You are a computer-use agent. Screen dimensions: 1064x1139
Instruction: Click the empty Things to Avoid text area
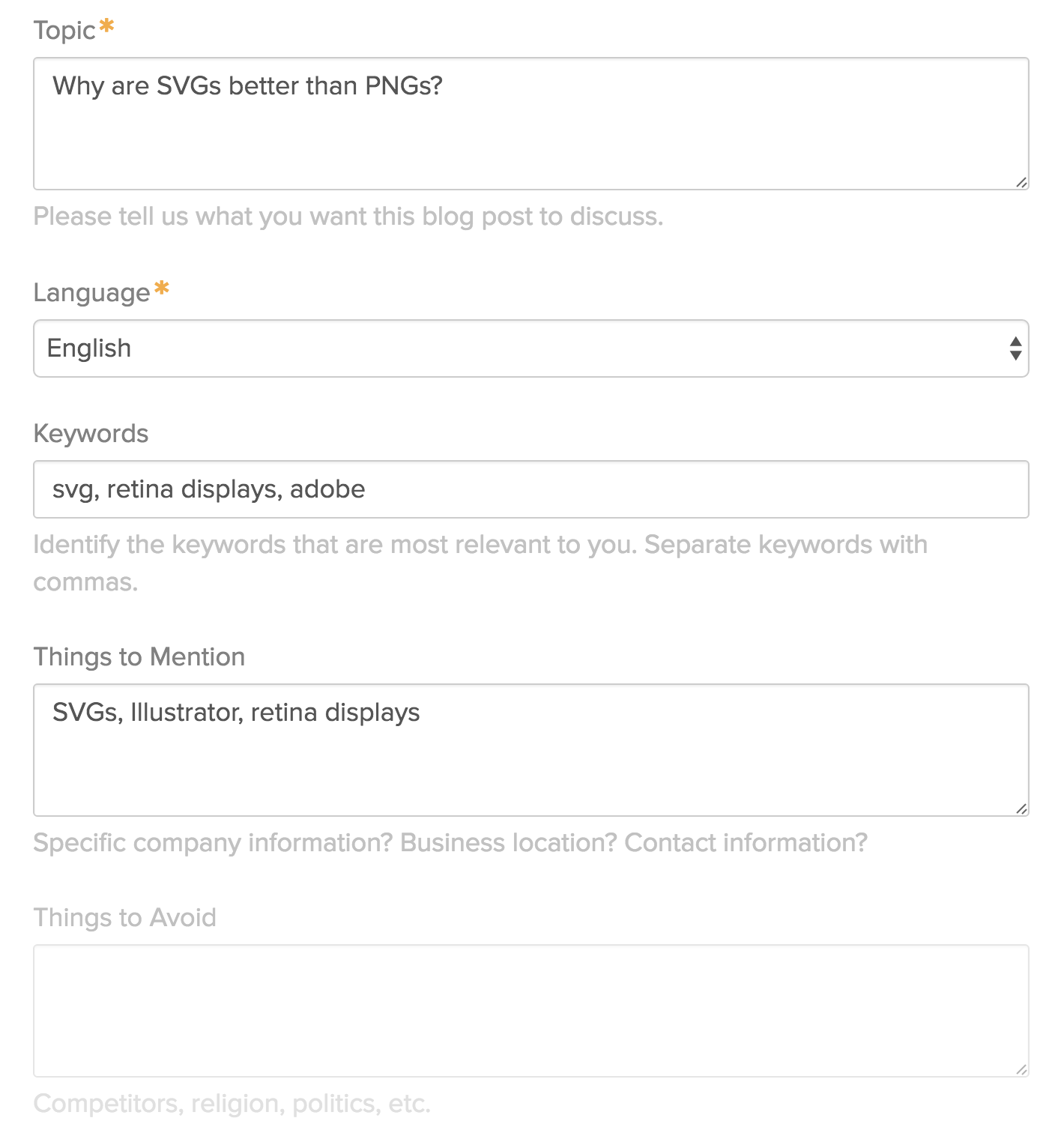531,1011
